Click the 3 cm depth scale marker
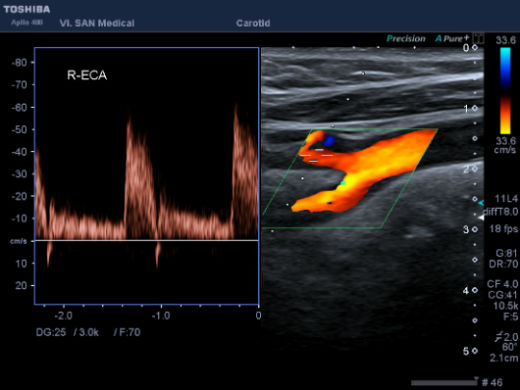Image resolution: width=520 pixels, height=390 pixels. [x=466, y=229]
